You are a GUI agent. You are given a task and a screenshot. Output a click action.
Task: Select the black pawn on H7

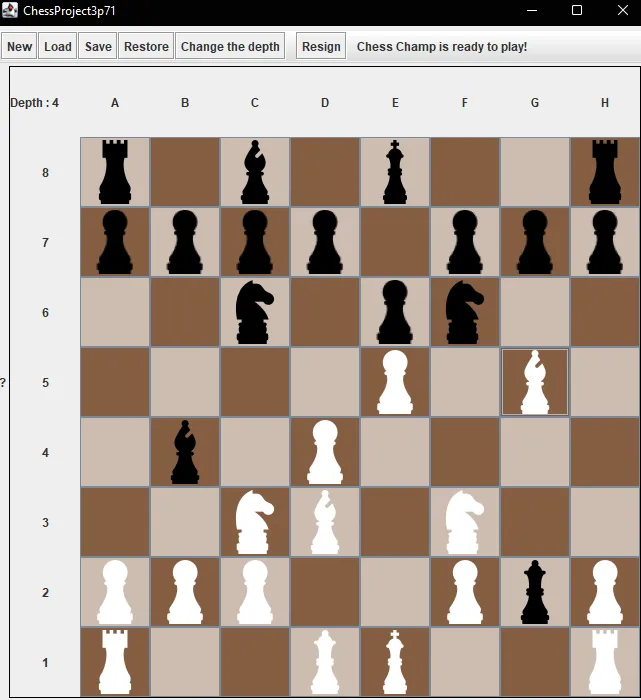point(605,242)
